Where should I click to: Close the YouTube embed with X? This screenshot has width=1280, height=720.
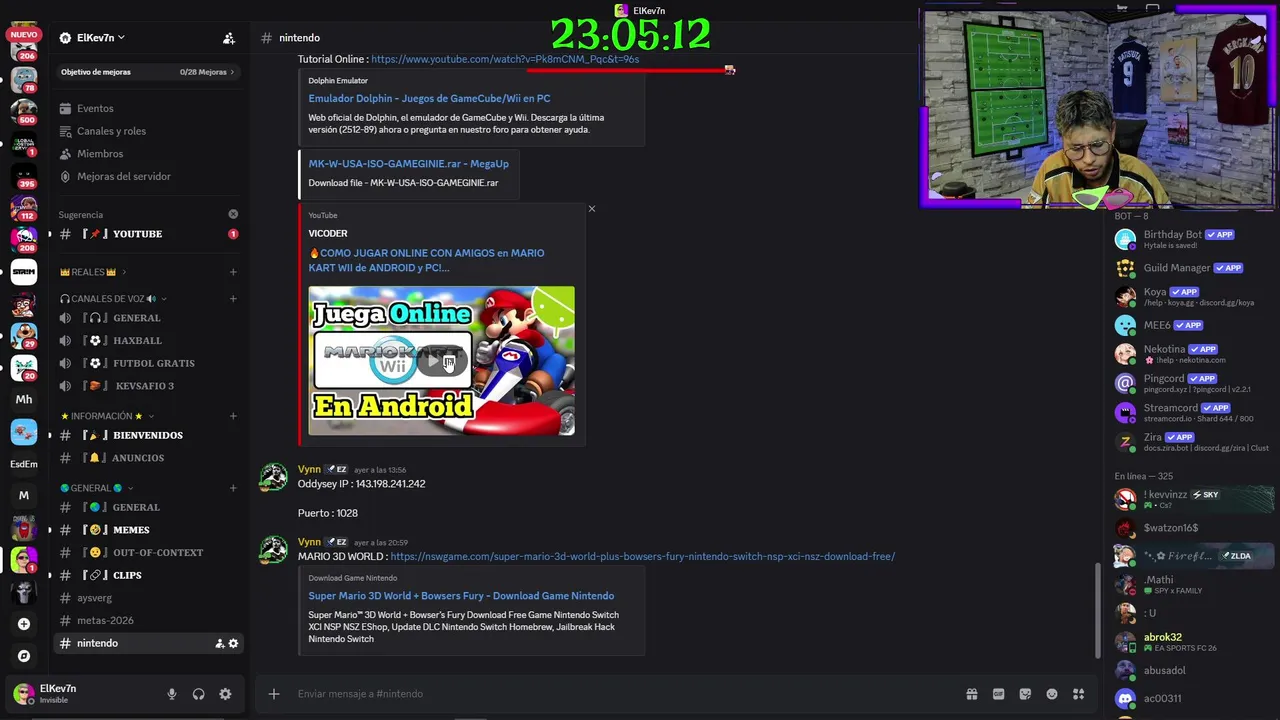(x=592, y=209)
